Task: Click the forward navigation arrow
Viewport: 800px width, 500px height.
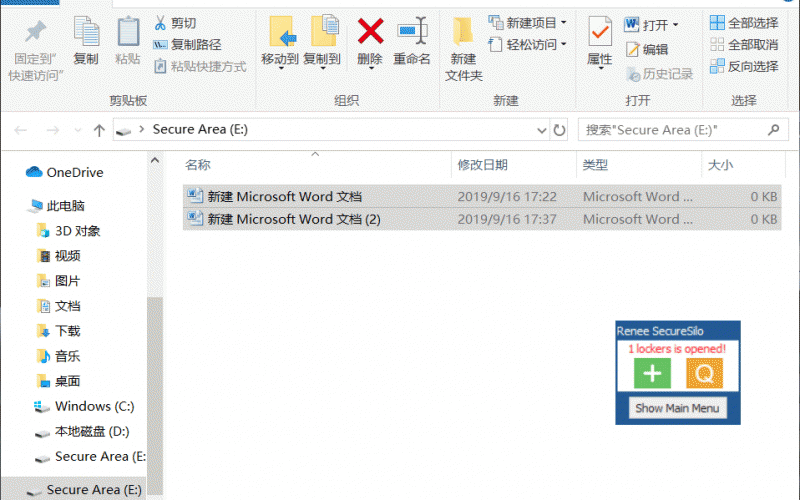Action: tap(53, 131)
